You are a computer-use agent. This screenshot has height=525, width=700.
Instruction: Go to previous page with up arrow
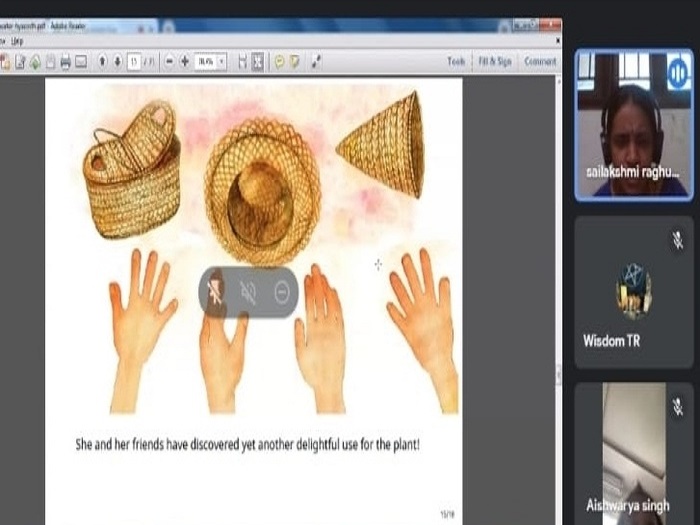click(103, 61)
